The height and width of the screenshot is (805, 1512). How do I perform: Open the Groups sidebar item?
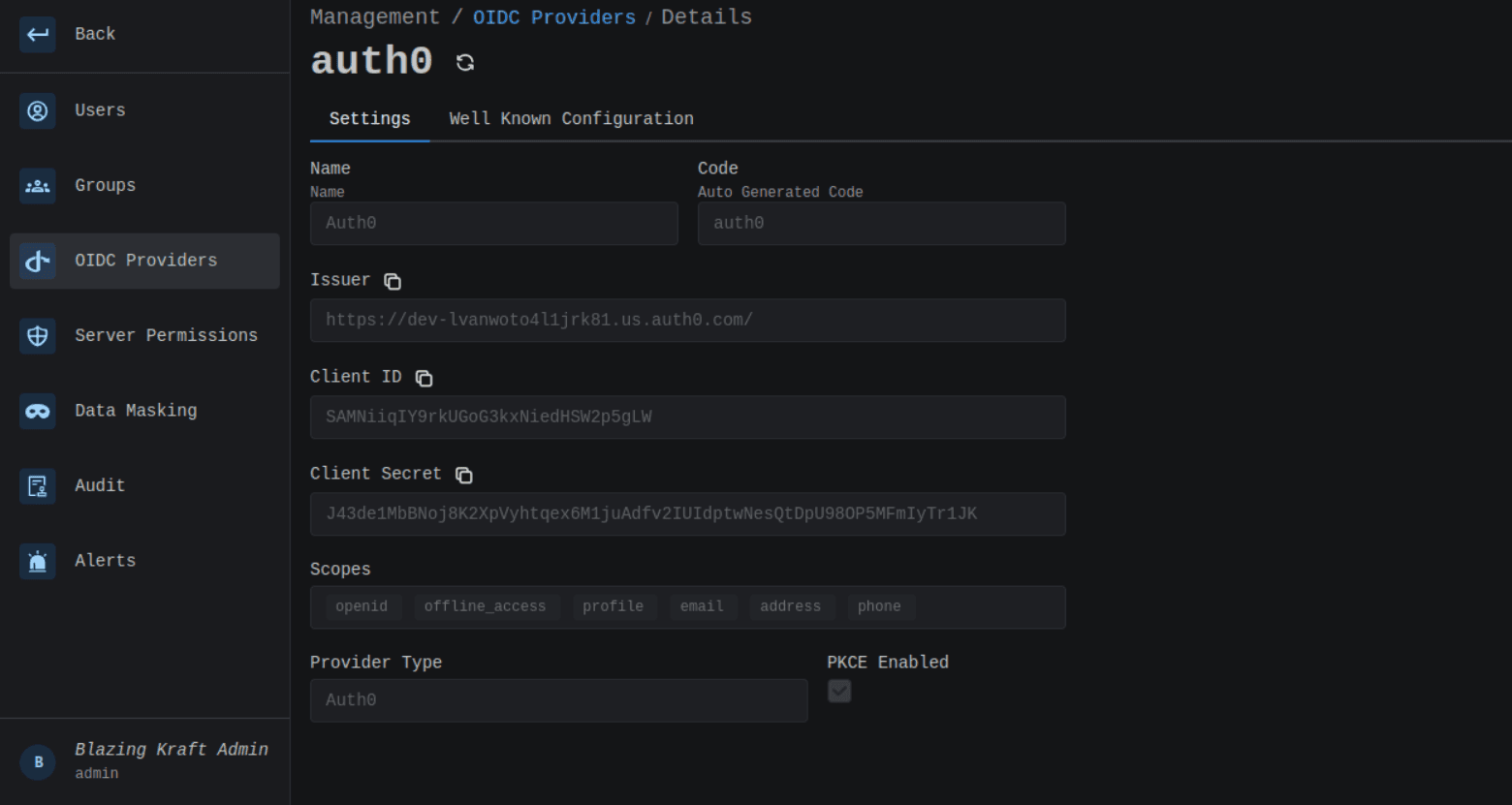(x=106, y=186)
